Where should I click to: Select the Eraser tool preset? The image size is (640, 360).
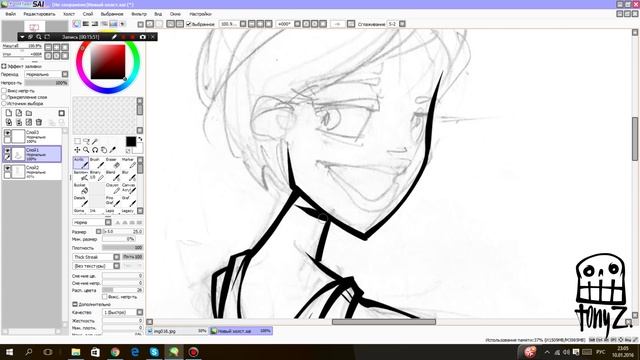click(x=113, y=163)
